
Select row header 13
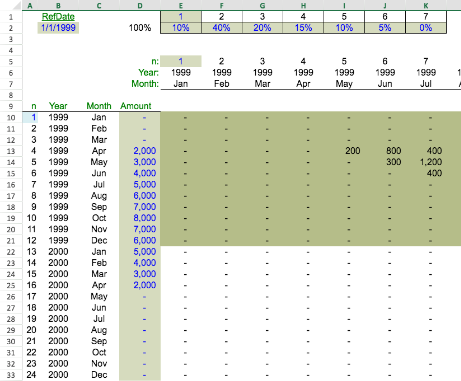pos(11,151)
